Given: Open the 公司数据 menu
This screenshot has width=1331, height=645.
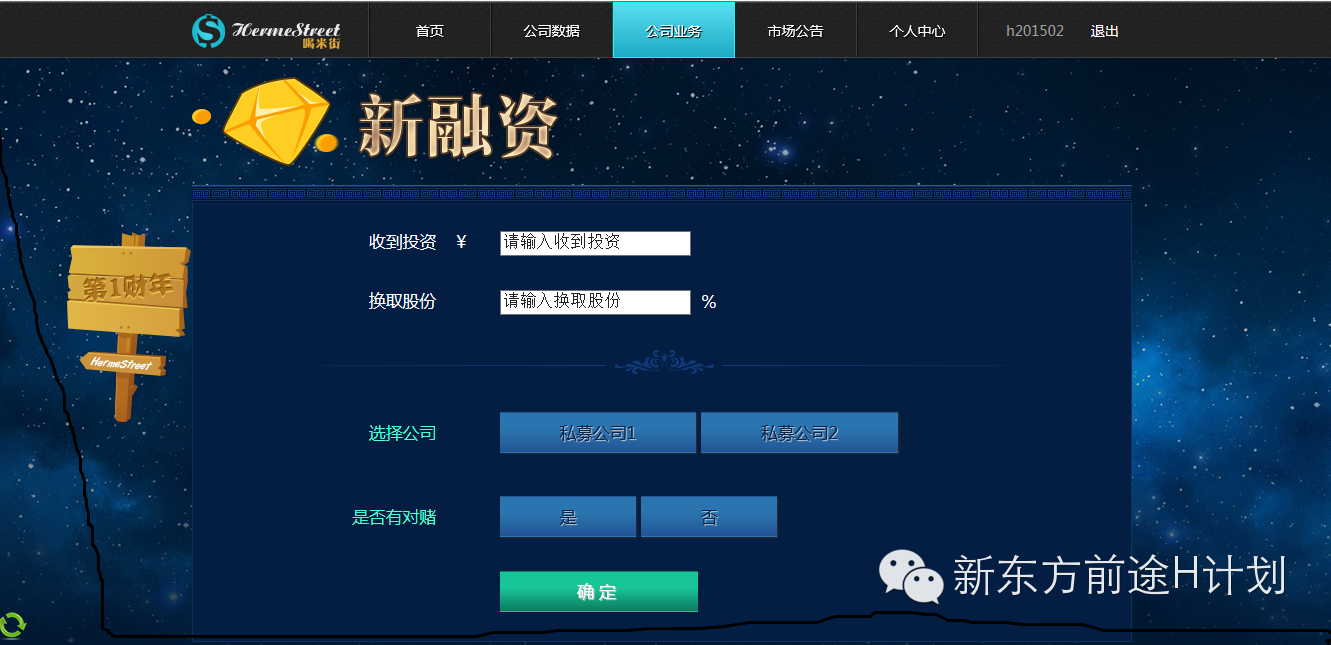Looking at the screenshot, I should tap(551, 30).
